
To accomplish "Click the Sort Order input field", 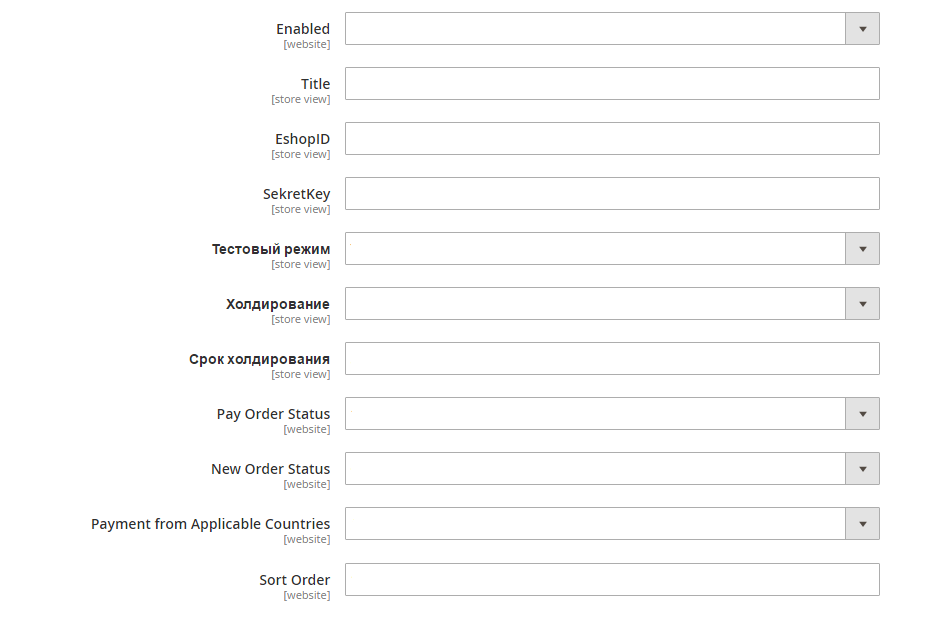I will pos(612,579).
